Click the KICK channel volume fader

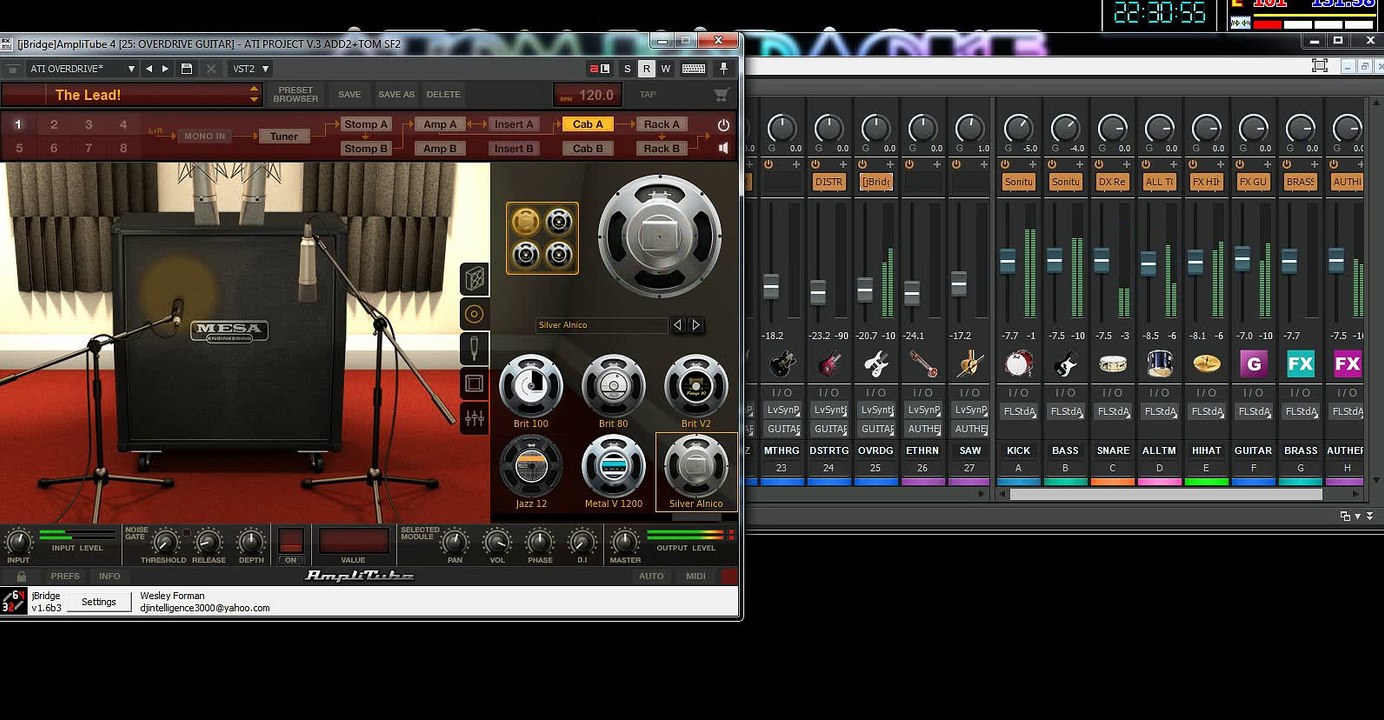[1007, 261]
